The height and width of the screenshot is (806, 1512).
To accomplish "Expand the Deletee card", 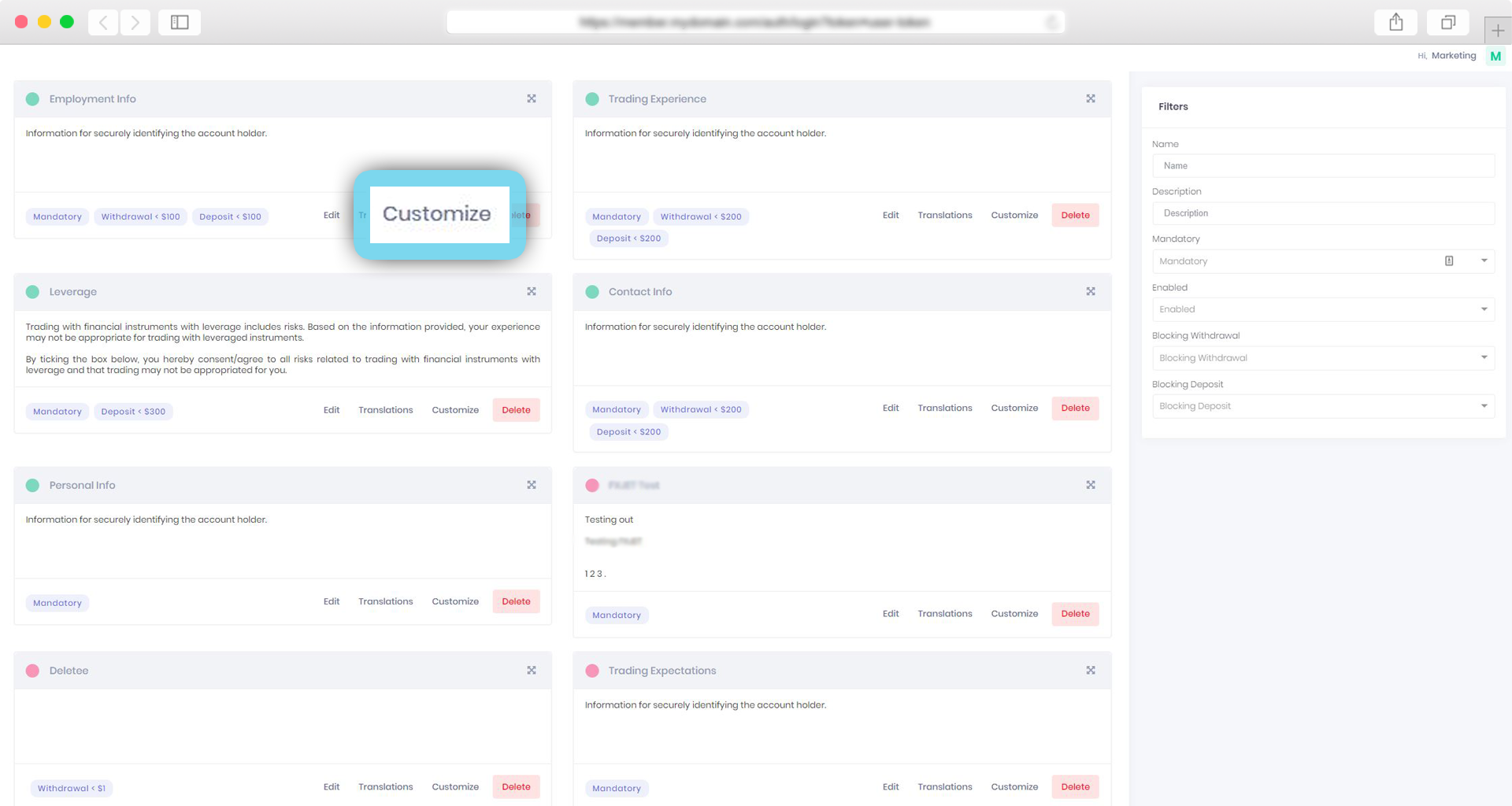I will 532,671.
